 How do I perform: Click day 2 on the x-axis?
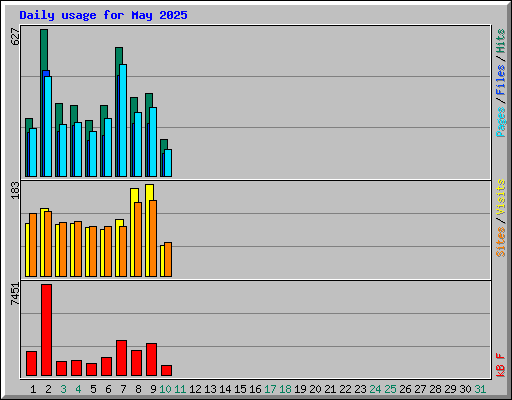tap(48, 389)
